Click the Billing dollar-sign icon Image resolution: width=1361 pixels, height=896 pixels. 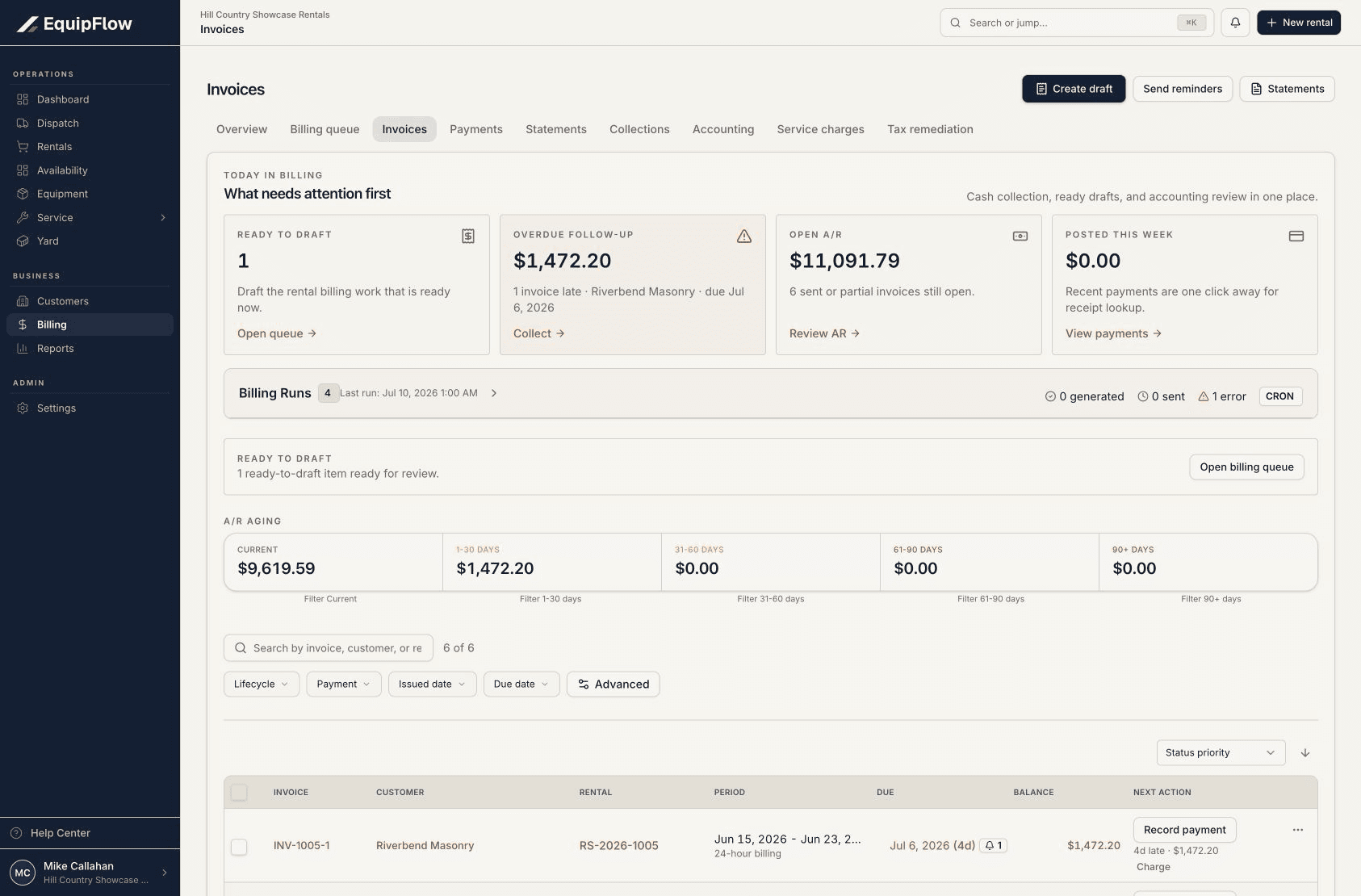(x=23, y=324)
